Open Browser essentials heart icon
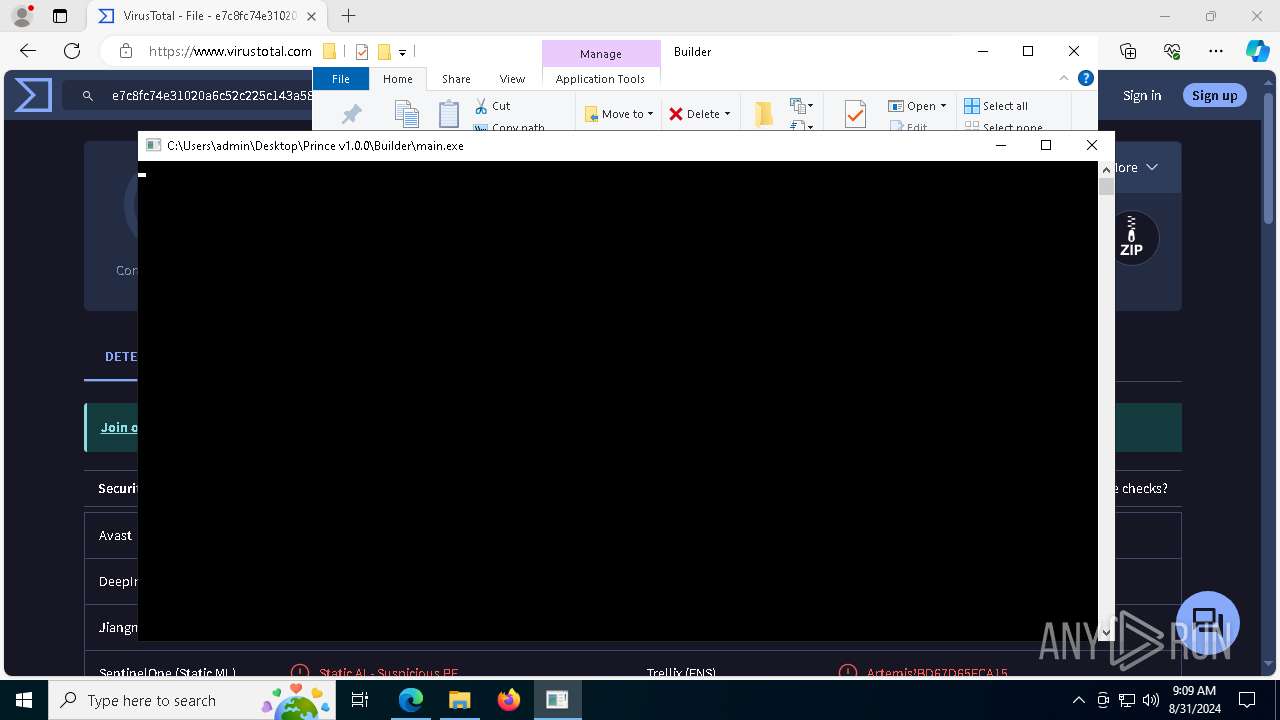This screenshot has height=720, width=1280. coord(1172,51)
